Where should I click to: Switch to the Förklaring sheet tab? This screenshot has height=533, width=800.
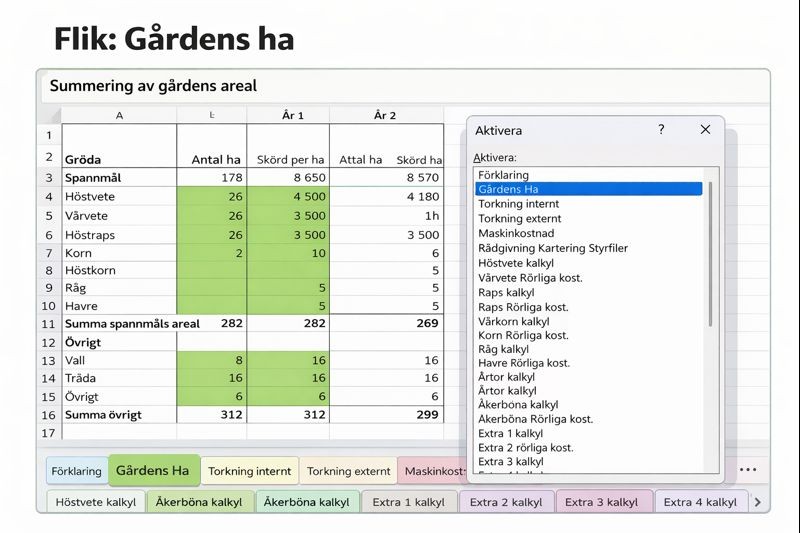77,471
